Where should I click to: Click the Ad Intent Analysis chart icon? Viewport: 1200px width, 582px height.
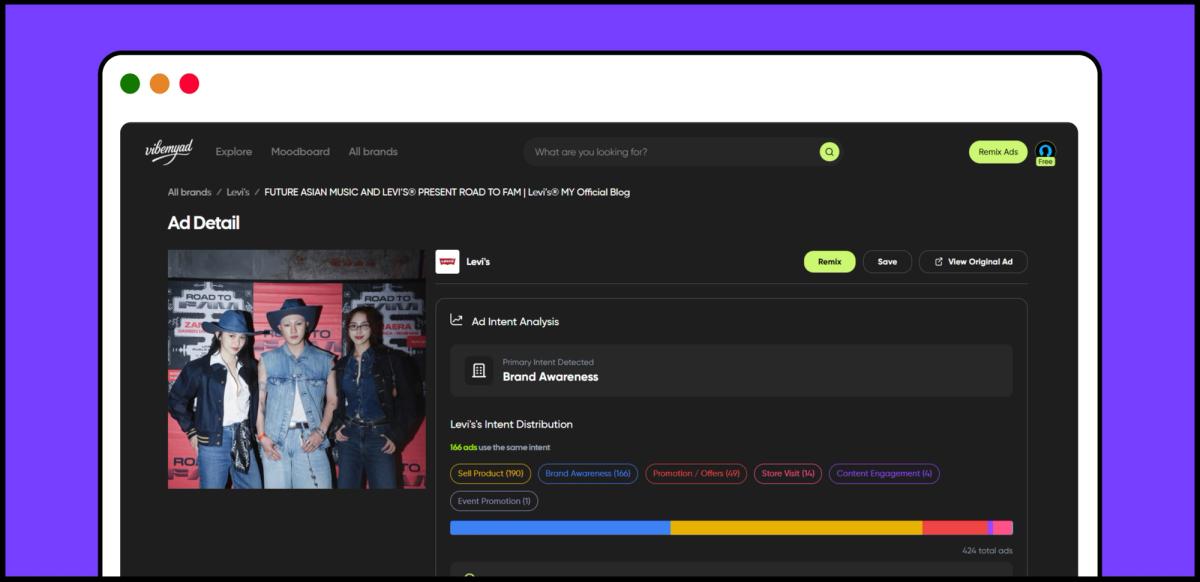(456, 320)
